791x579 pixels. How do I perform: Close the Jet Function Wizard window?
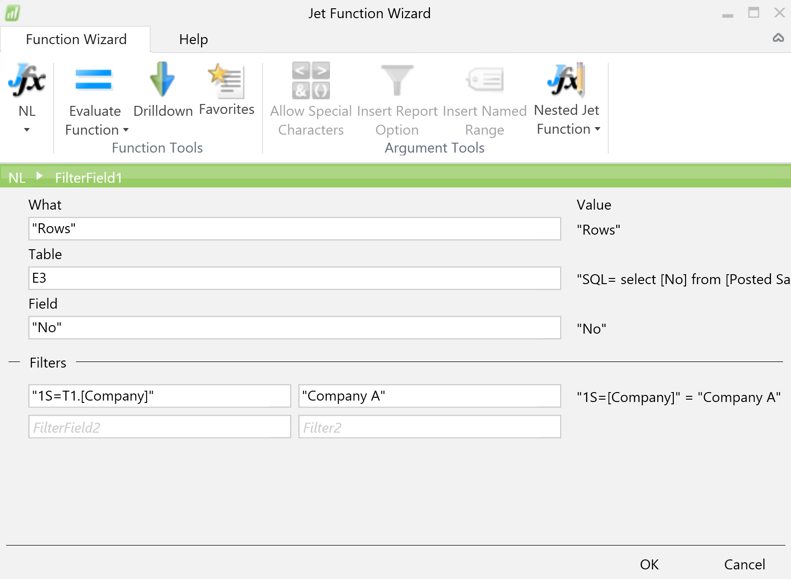point(779,13)
